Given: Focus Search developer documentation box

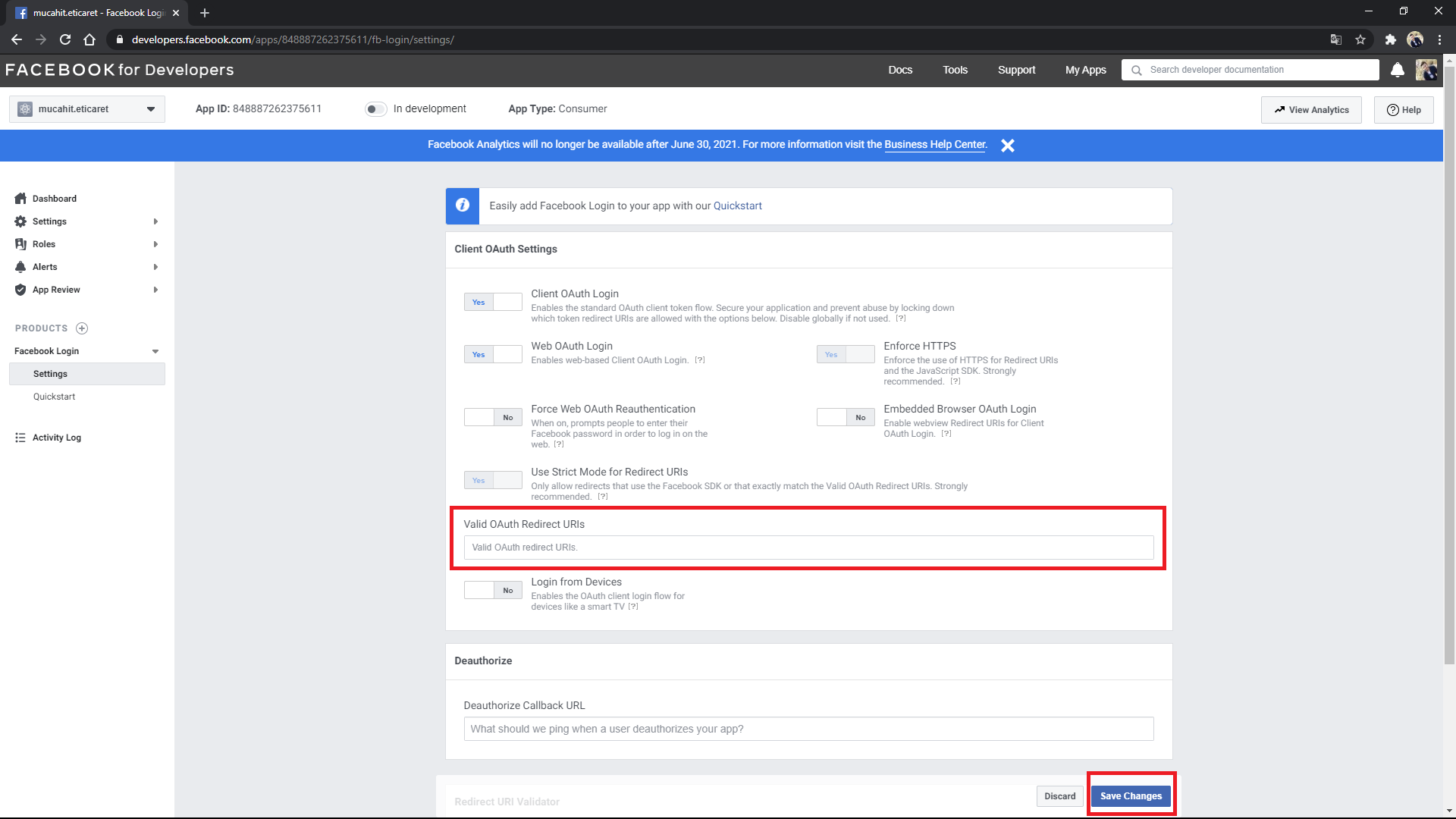Looking at the screenshot, I should (x=1250, y=70).
